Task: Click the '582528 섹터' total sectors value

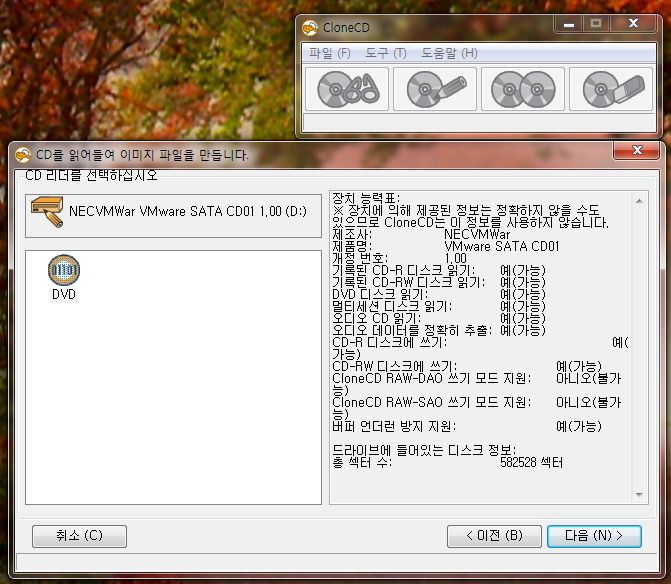Action: [x=531, y=462]
